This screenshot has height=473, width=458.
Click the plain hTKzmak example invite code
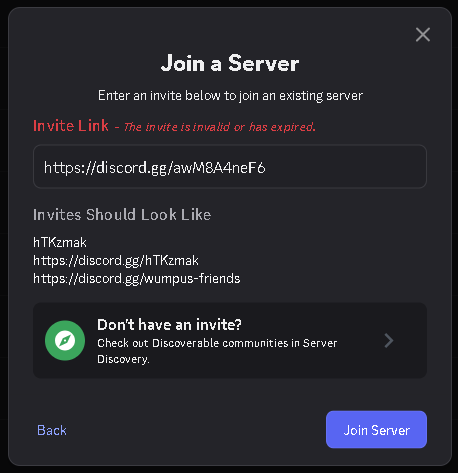click(60, 242)
